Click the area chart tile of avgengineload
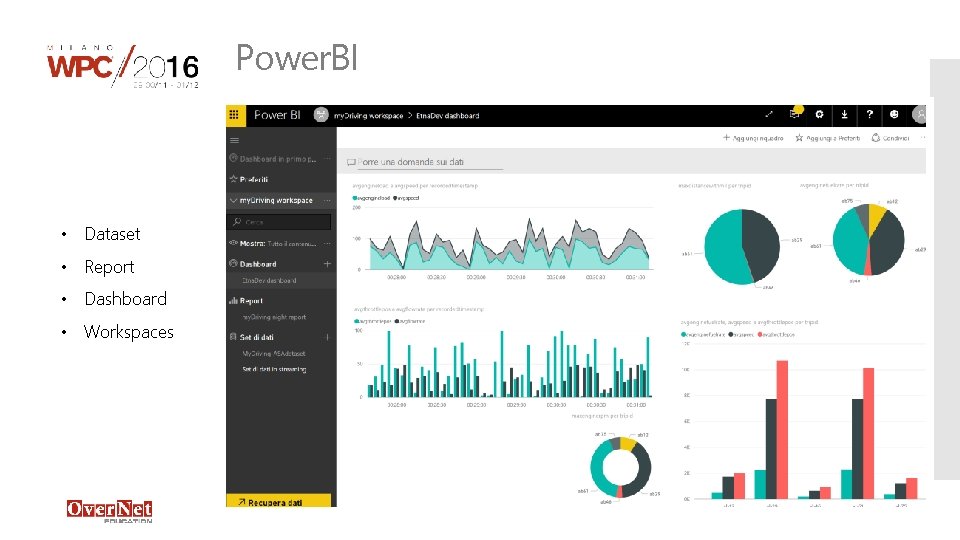The image size is (960, 540). (x=501, y=233)
